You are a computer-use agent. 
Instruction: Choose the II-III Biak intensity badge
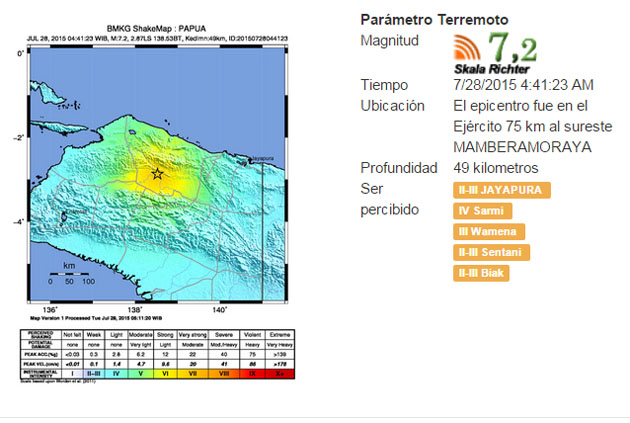(481, 273)
